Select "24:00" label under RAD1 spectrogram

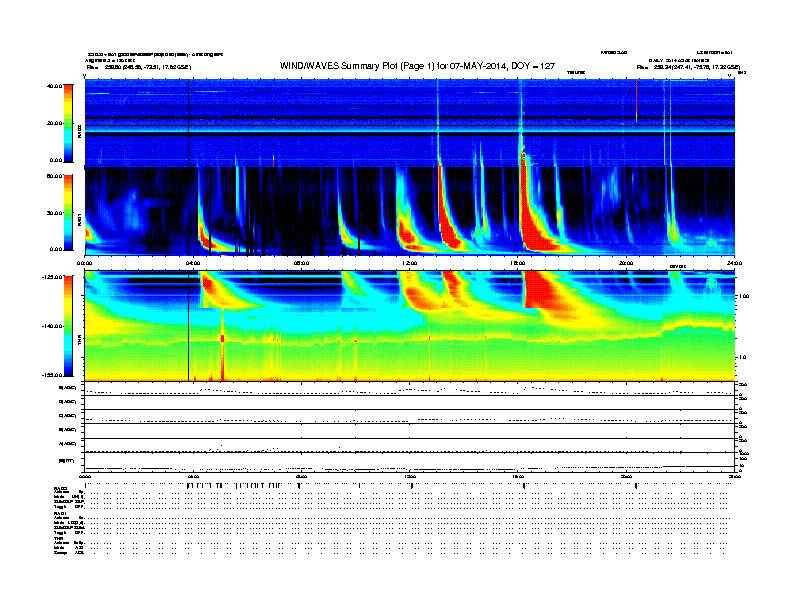click(x=734, y=263)
